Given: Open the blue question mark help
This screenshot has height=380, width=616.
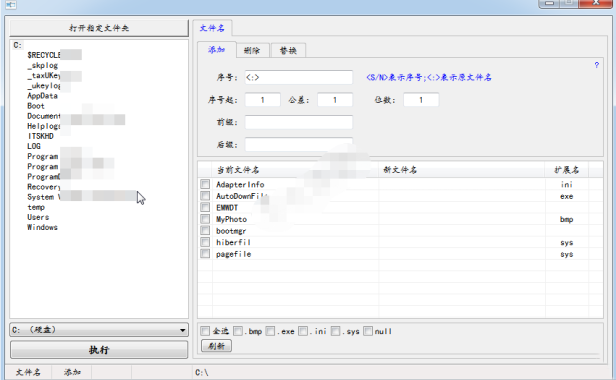Looking at the screenshot, I should (x=596, y=65).
